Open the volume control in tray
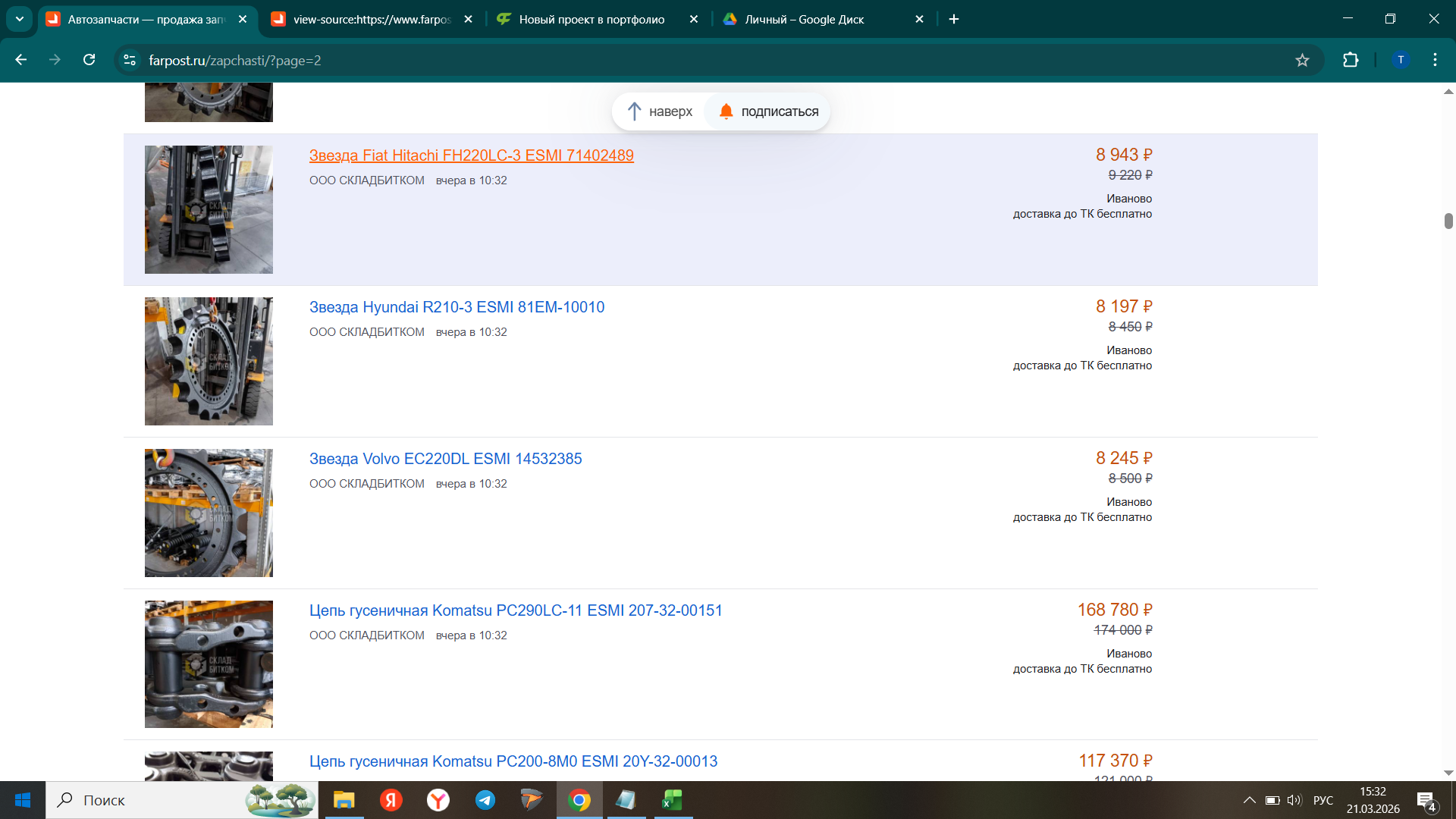Viewport: 1456px width, 819px height. coord(1294,800)
